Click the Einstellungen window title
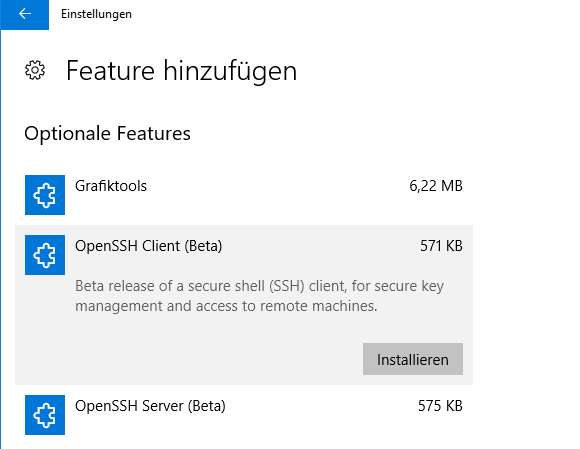580x449 pixels. click(x=96, y=14)
